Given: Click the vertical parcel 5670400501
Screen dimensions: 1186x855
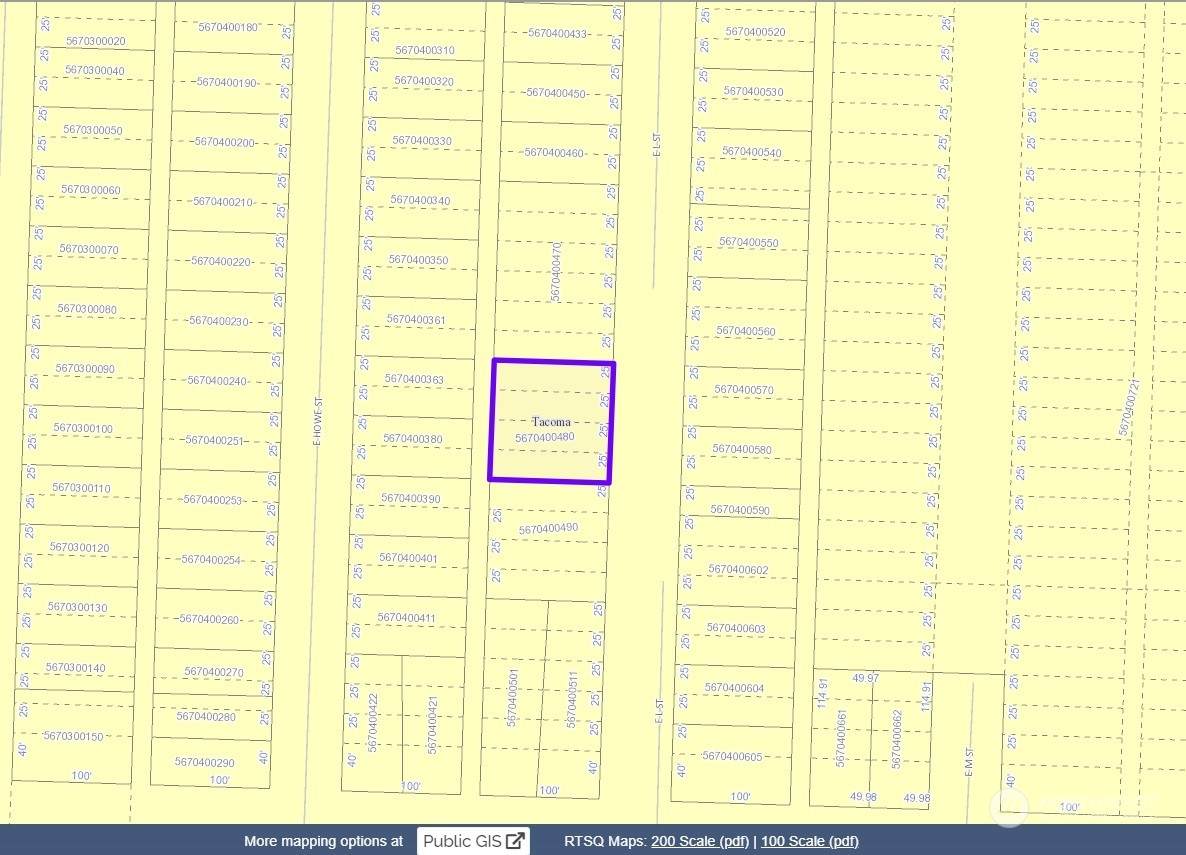Looking at the screenshot, I should (x=513, y=698).
